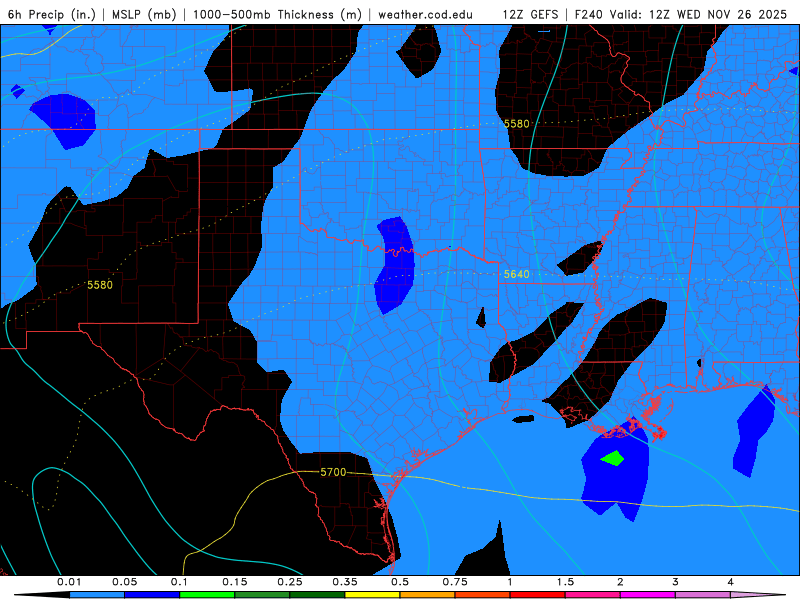This screenshot has height=600, width=800.
Task: Pick the yellow 0.35–0.5 legend swatch
Action: coord(372,595)
